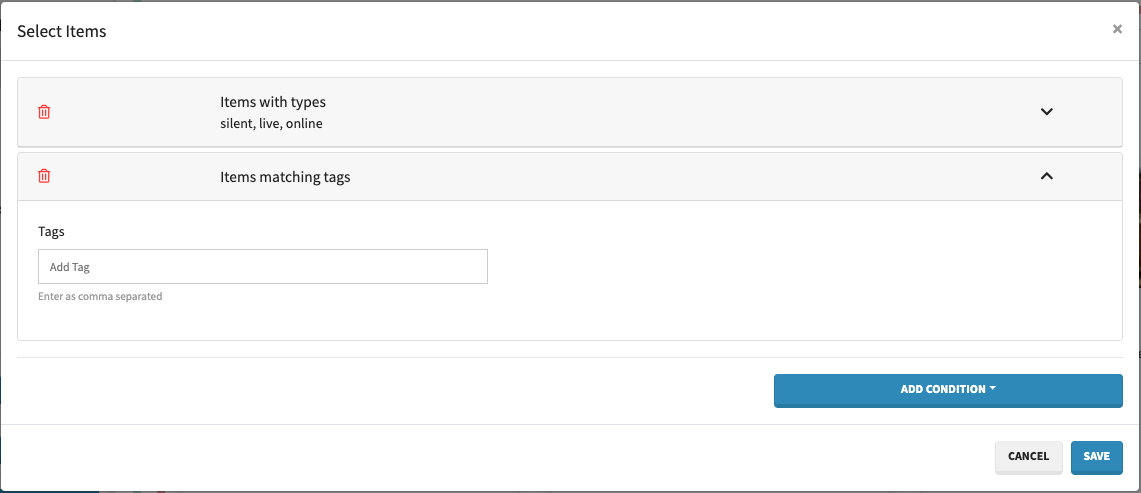Click the Items matching tags header bar background

coord(650,176)
